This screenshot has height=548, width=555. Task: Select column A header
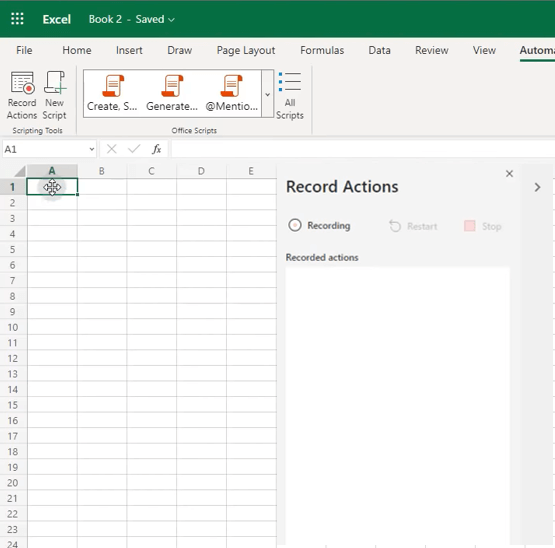pyautogui.click(x=52, y=171)
